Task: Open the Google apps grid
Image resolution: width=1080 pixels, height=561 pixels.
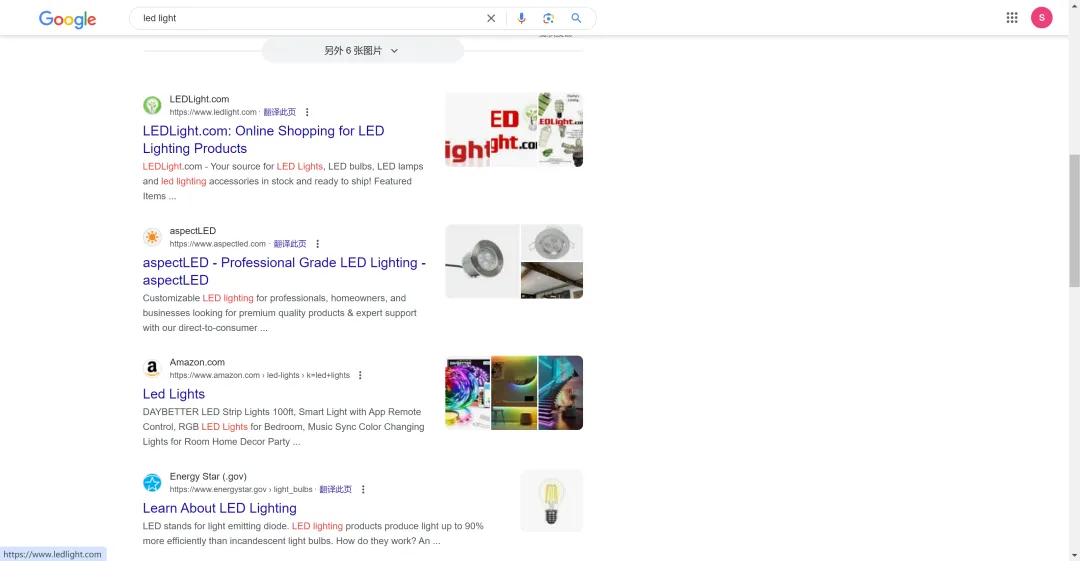Action: (x=1012, y=18)
